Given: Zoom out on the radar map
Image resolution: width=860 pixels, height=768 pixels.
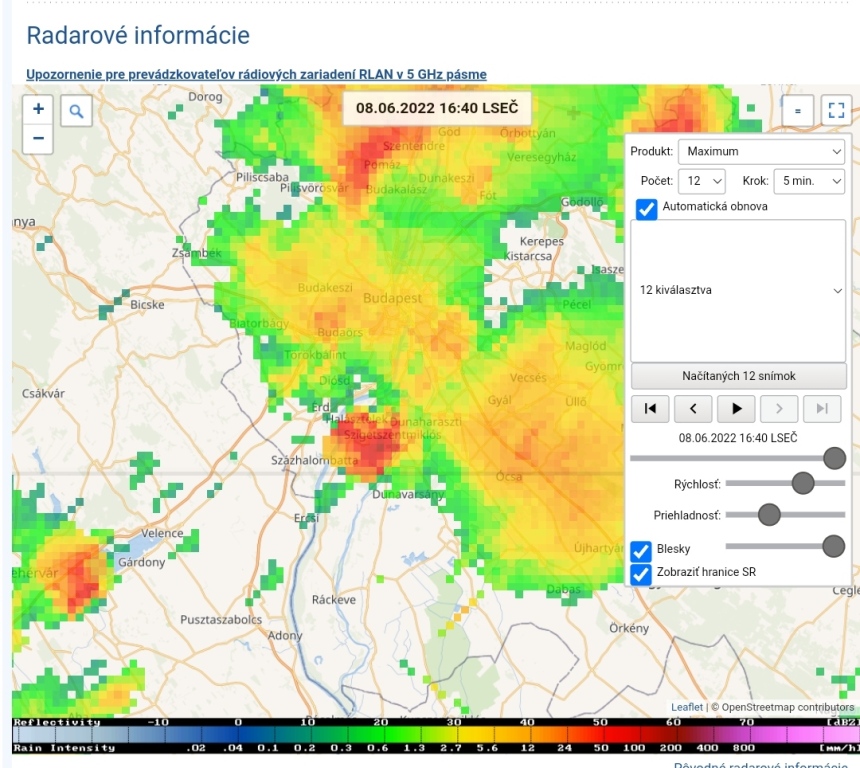Looking at the screenshot, I should [38, 137].
